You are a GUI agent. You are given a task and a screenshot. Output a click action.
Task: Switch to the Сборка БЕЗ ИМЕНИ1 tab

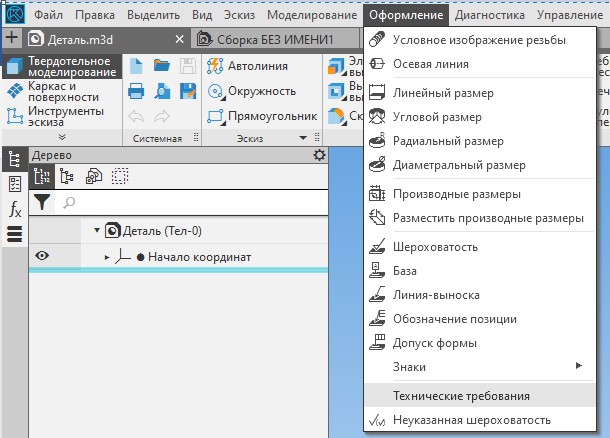tap(275, 39)
